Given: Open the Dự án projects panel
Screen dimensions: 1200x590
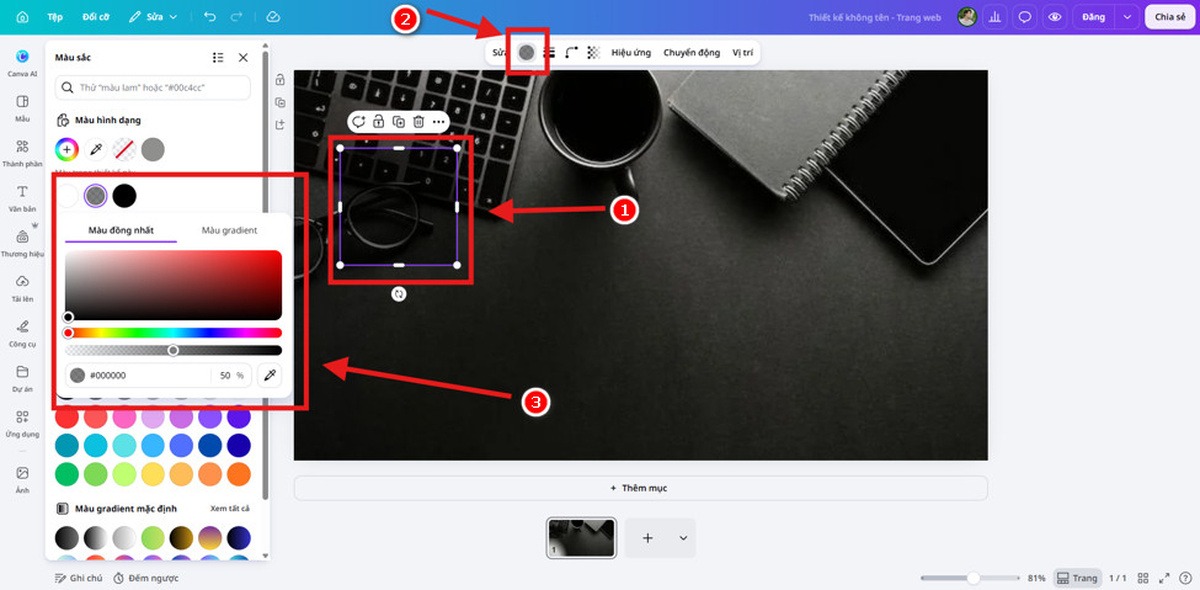Looking at the screenshot, I should [x=22, y=378].
